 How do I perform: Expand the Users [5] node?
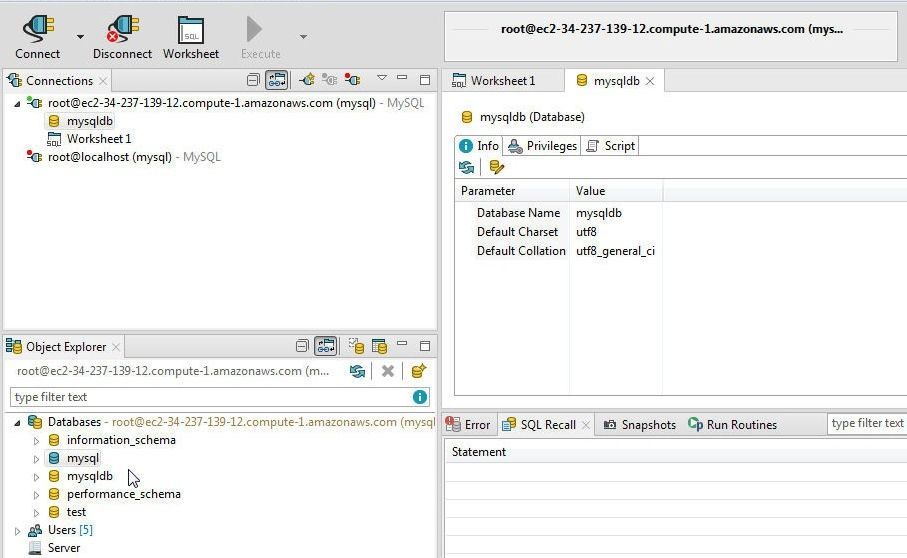pos(17,531)
